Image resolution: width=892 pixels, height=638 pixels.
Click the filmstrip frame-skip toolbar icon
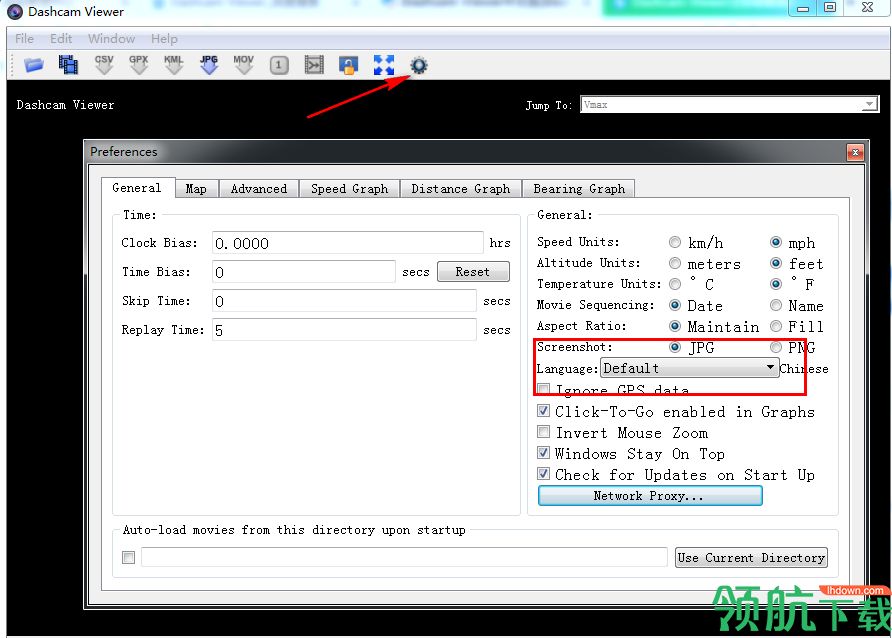pos(314,65)
